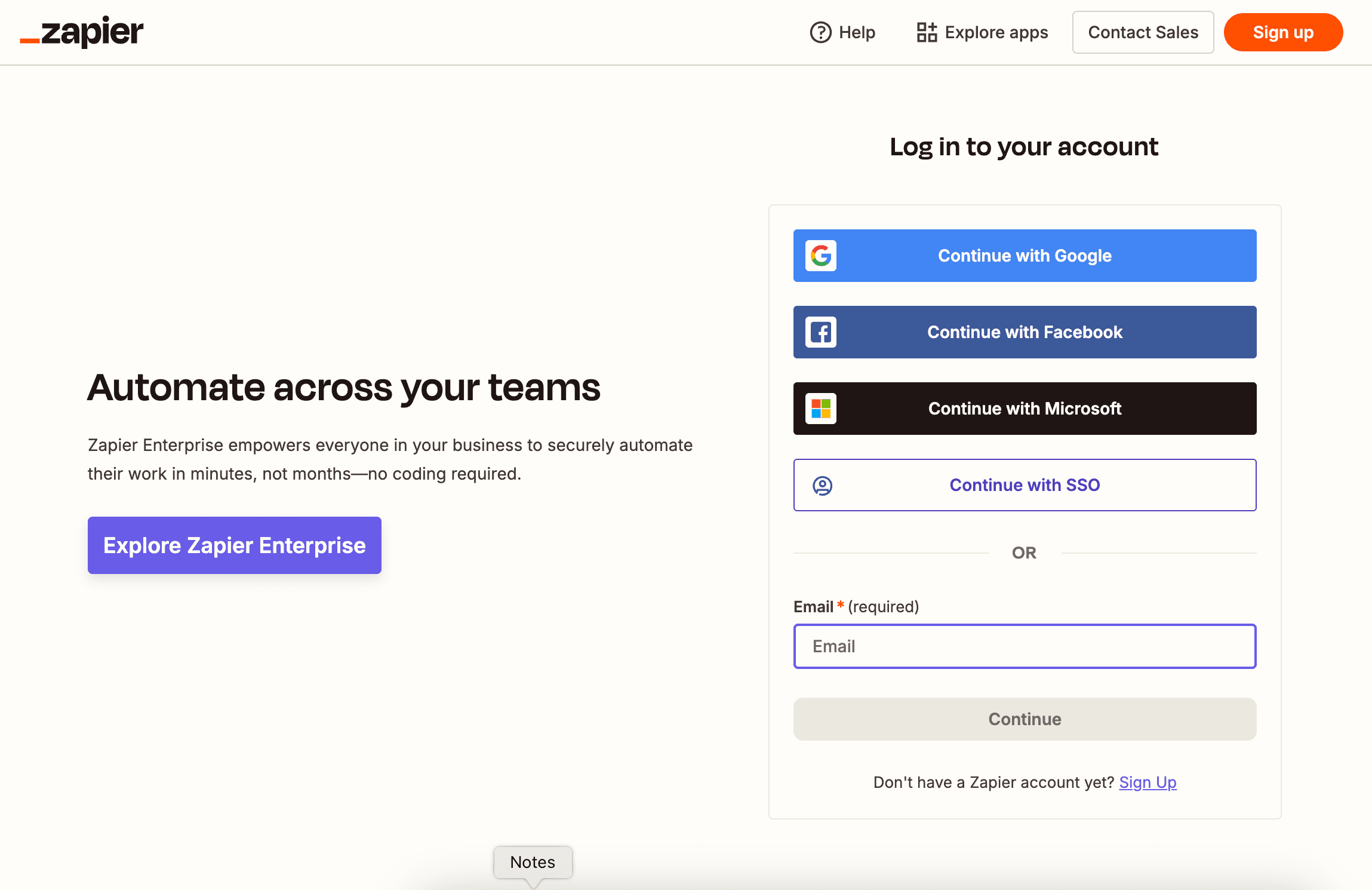Click the Help question mark icon
1372x890 pixels.
tap(820, 32)
